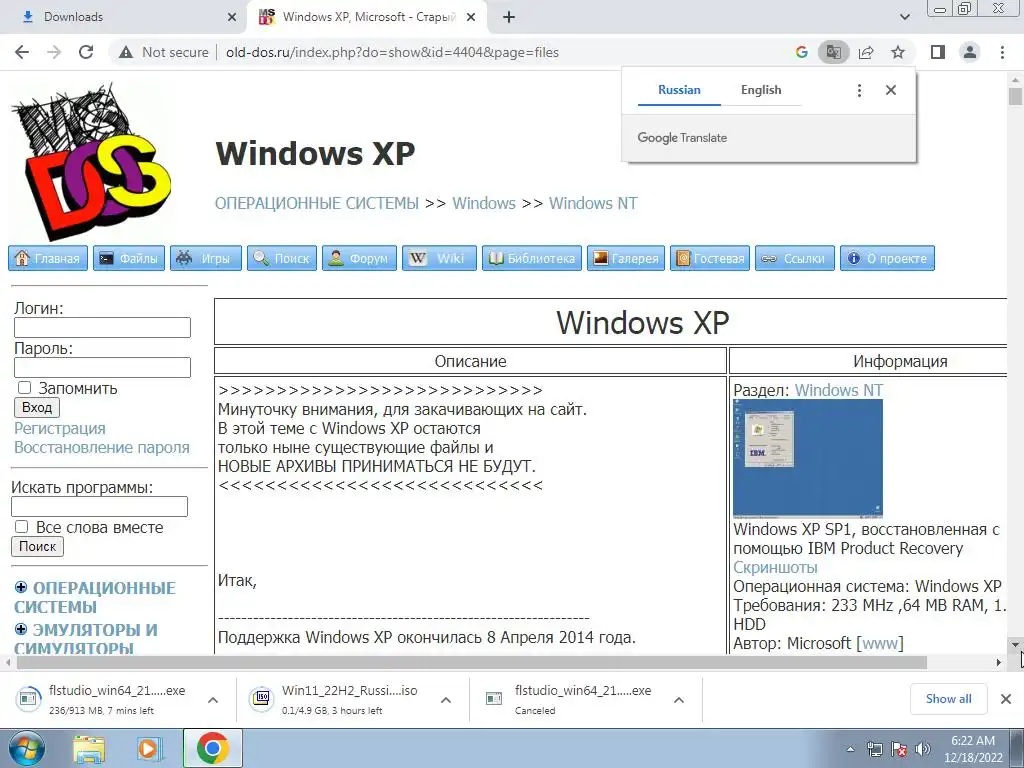Open the tab search dropdown arrow
Viewport: 1024px width, 768px height.
(x=904, y=17)
